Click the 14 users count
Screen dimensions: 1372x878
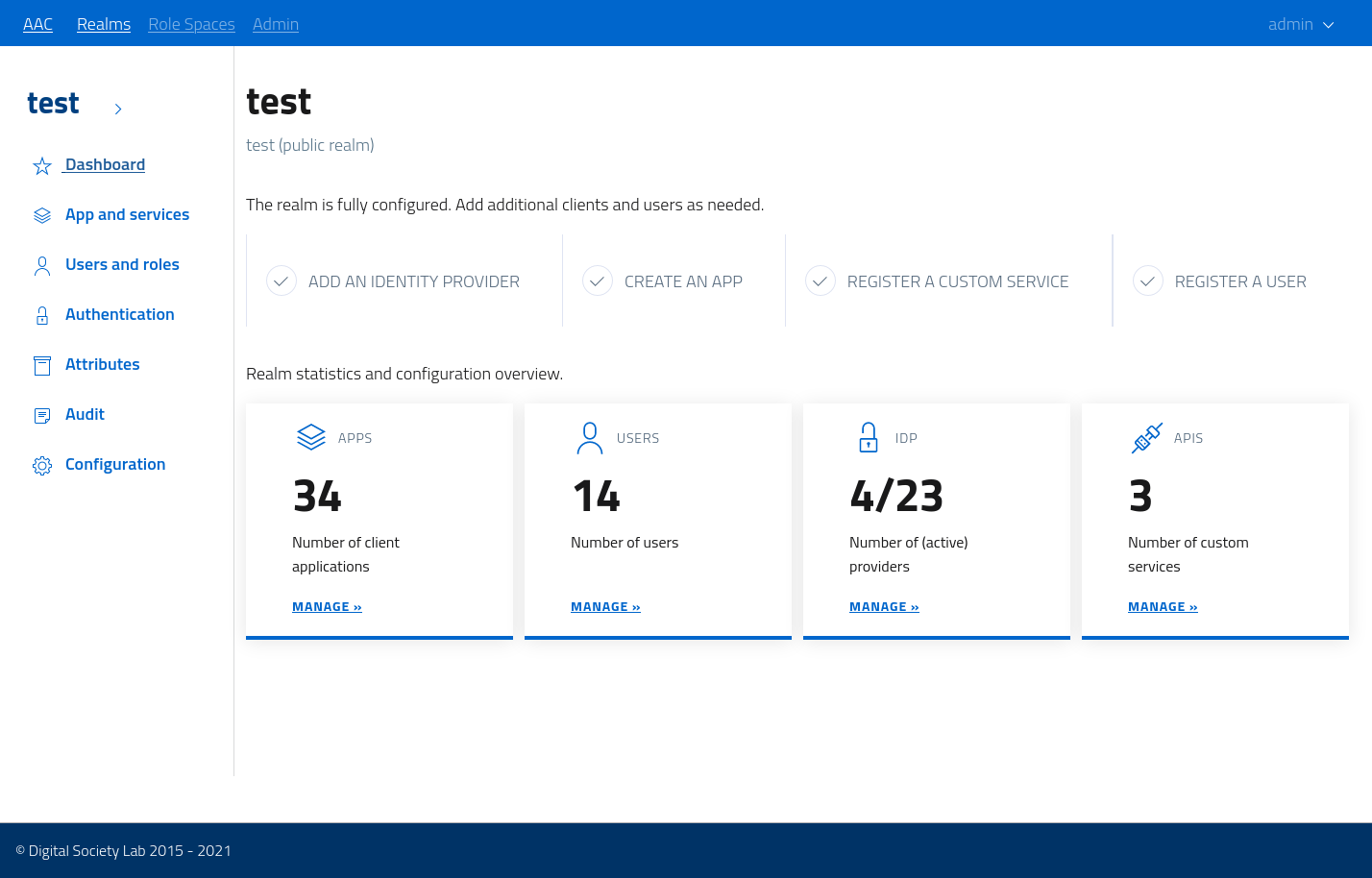[x=596, y=496]
